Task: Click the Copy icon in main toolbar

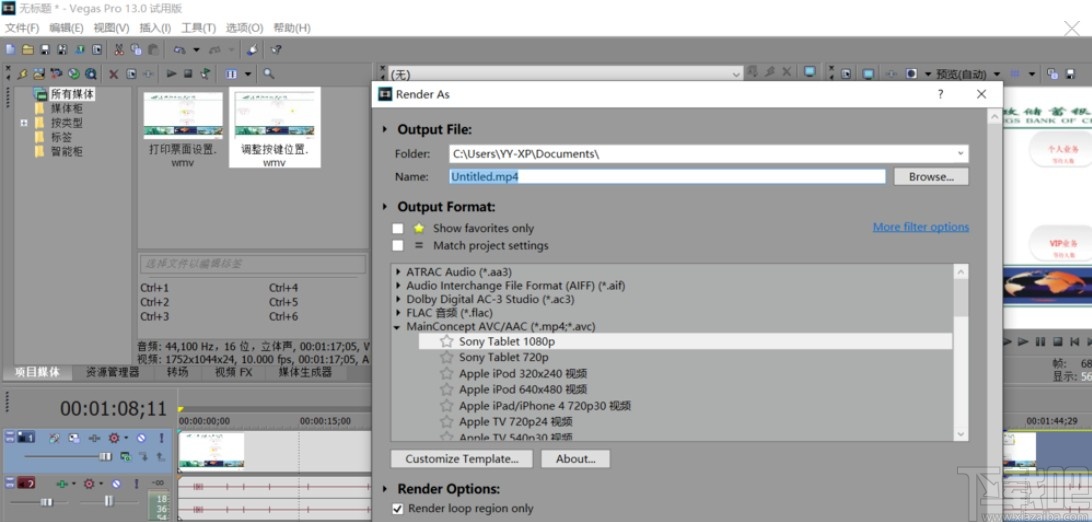Action: tap(136, 49)
